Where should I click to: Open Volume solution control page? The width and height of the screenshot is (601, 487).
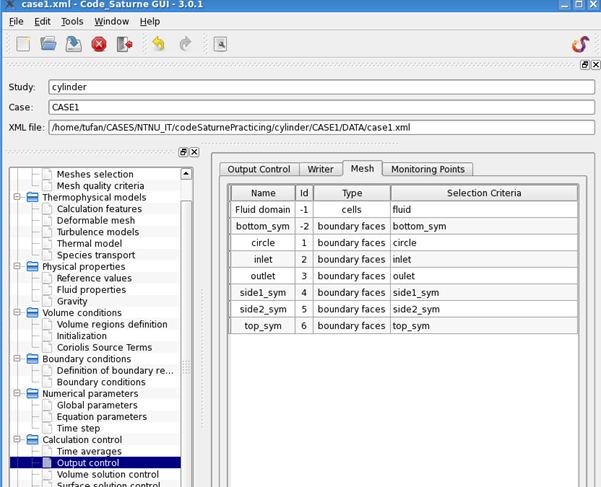(108, 474)
